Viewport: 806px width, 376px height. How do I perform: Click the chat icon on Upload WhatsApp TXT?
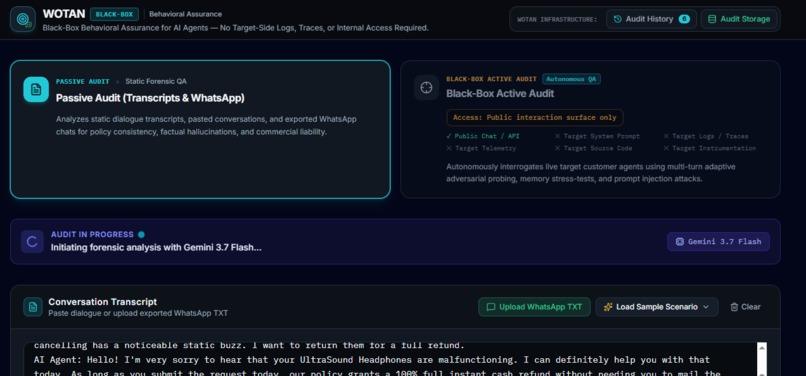click(491, 307)
